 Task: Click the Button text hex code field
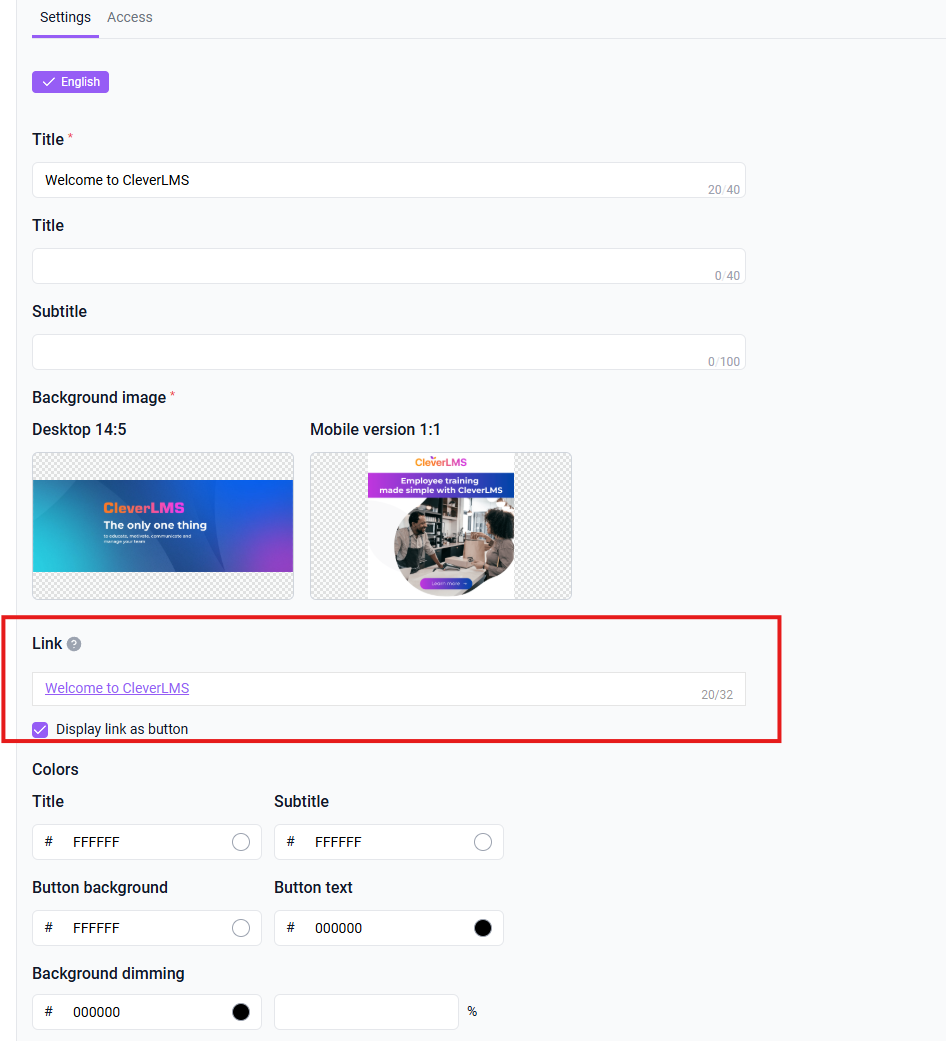(388, 928)
